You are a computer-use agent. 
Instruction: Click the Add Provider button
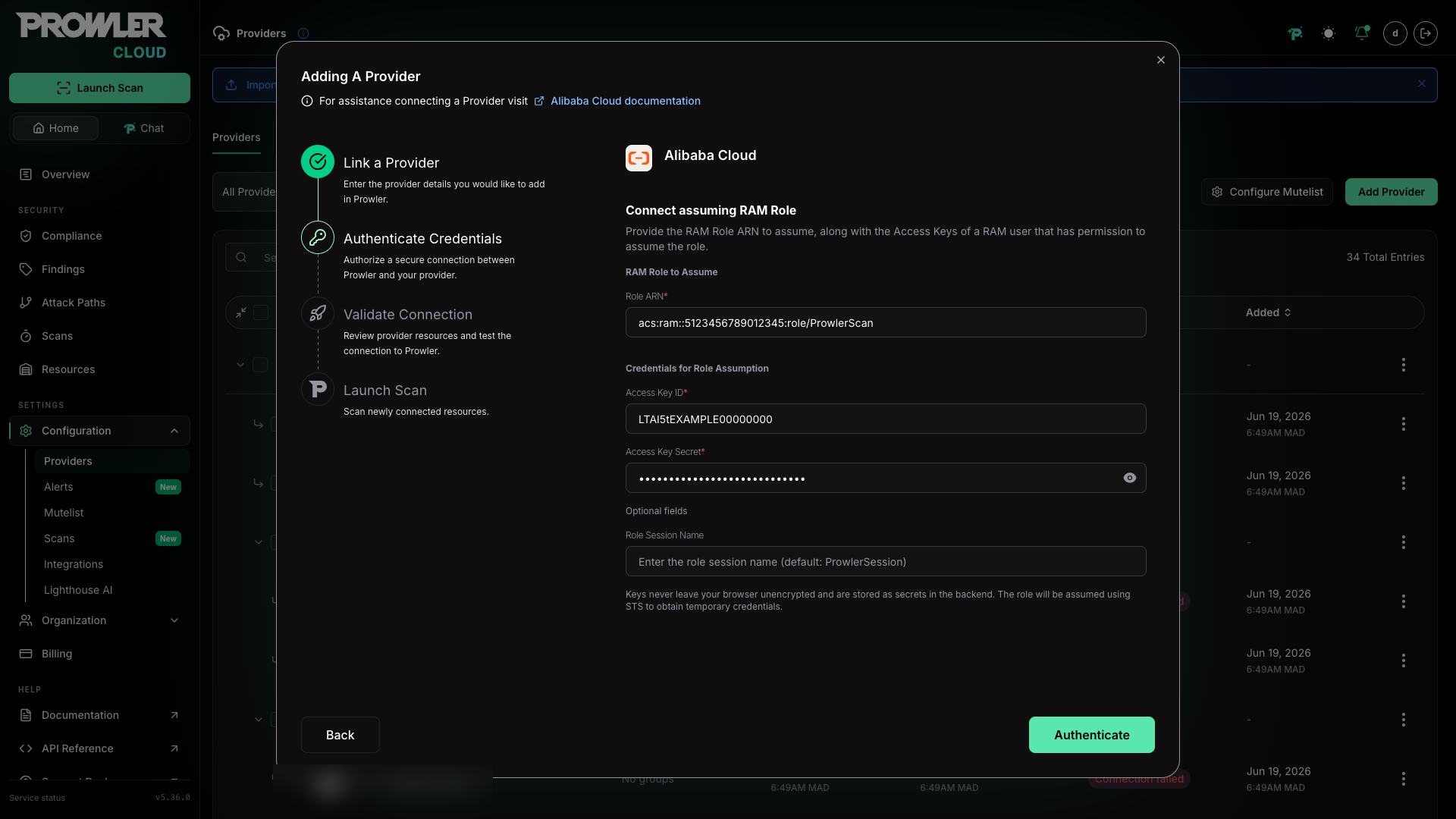[x=1392, y=192]
